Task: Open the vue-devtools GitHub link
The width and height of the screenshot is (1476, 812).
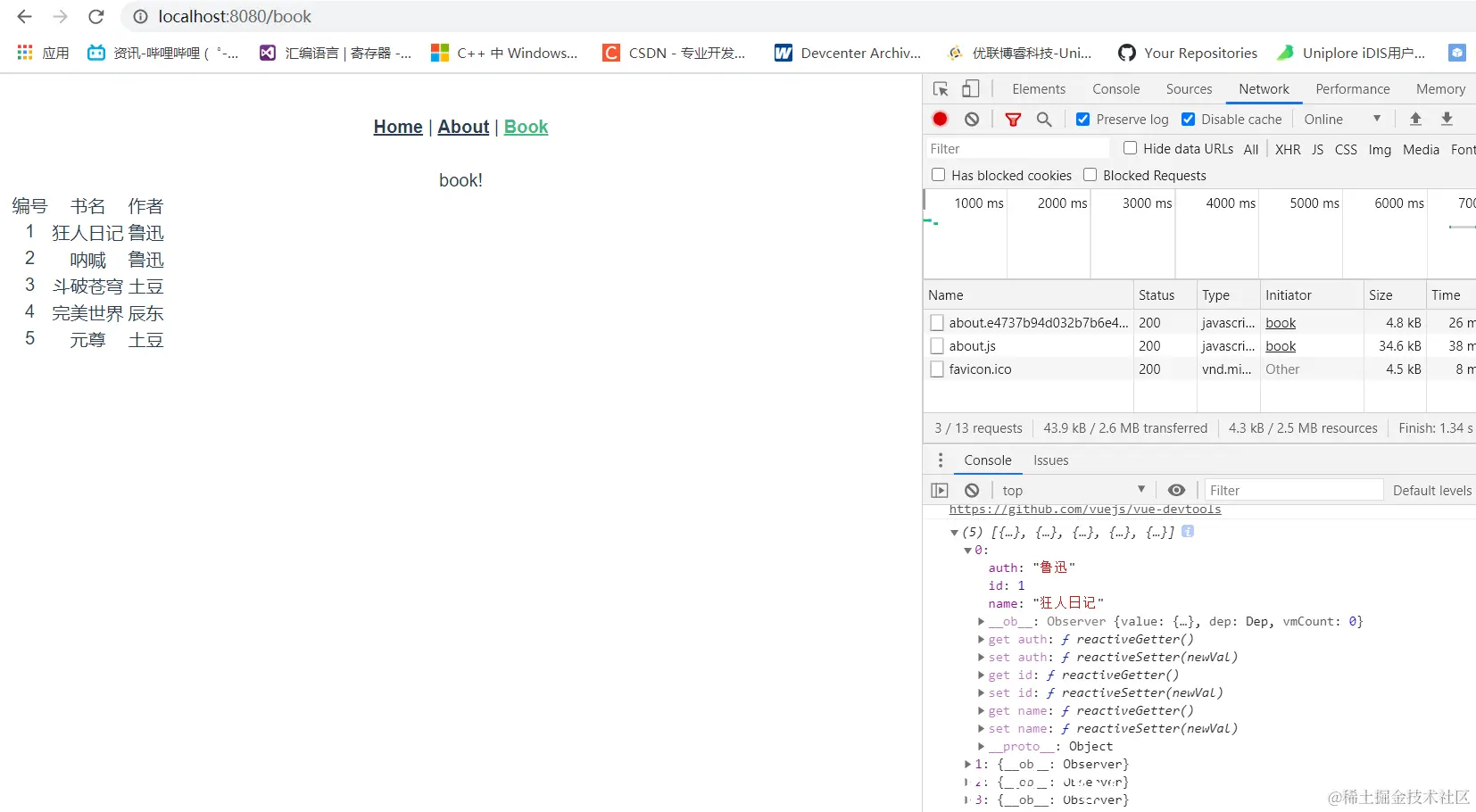Action: tap(1085, 510)
